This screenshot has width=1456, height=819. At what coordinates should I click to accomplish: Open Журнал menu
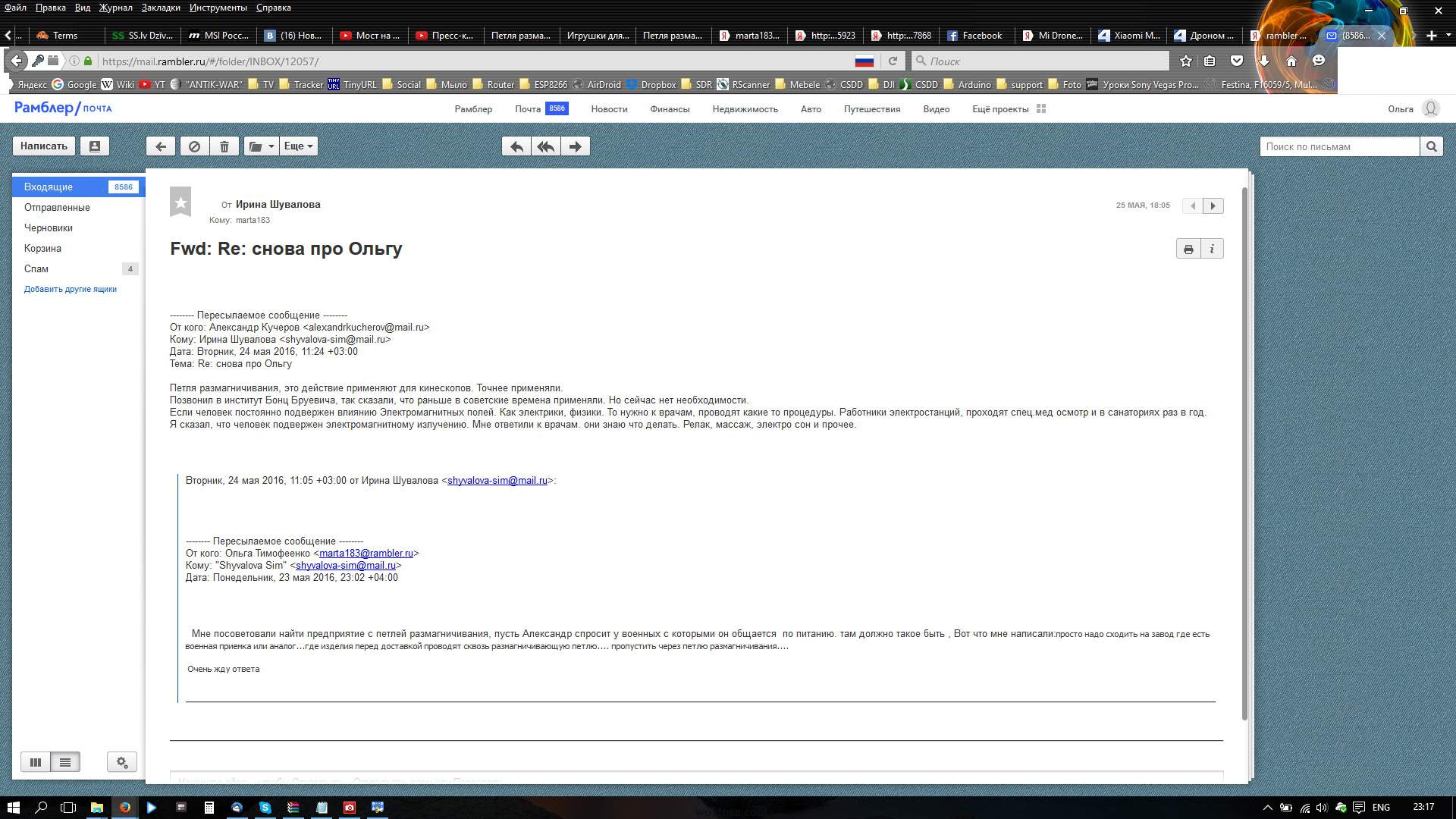(116, 8)
